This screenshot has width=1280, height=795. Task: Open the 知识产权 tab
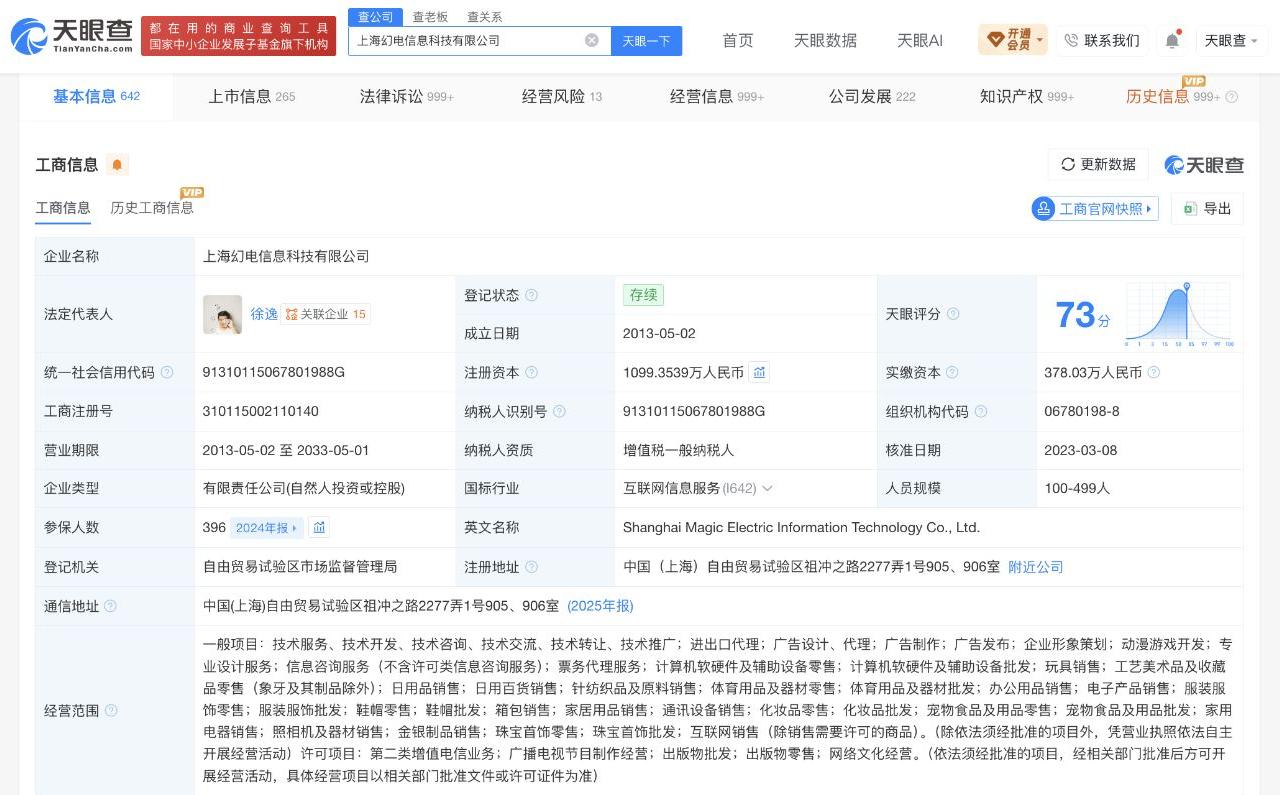coord(1026,96)
